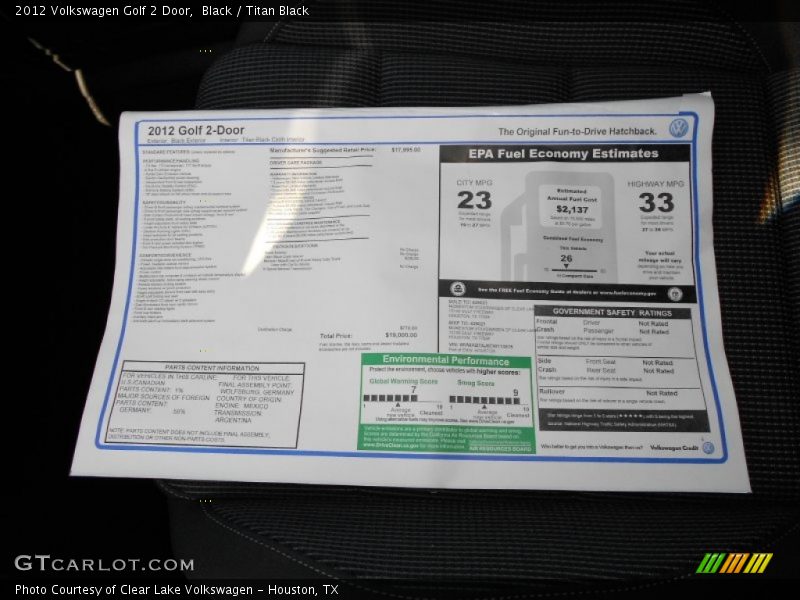
Task: Click the Global Warming Score bar
Action: (390, 398)
